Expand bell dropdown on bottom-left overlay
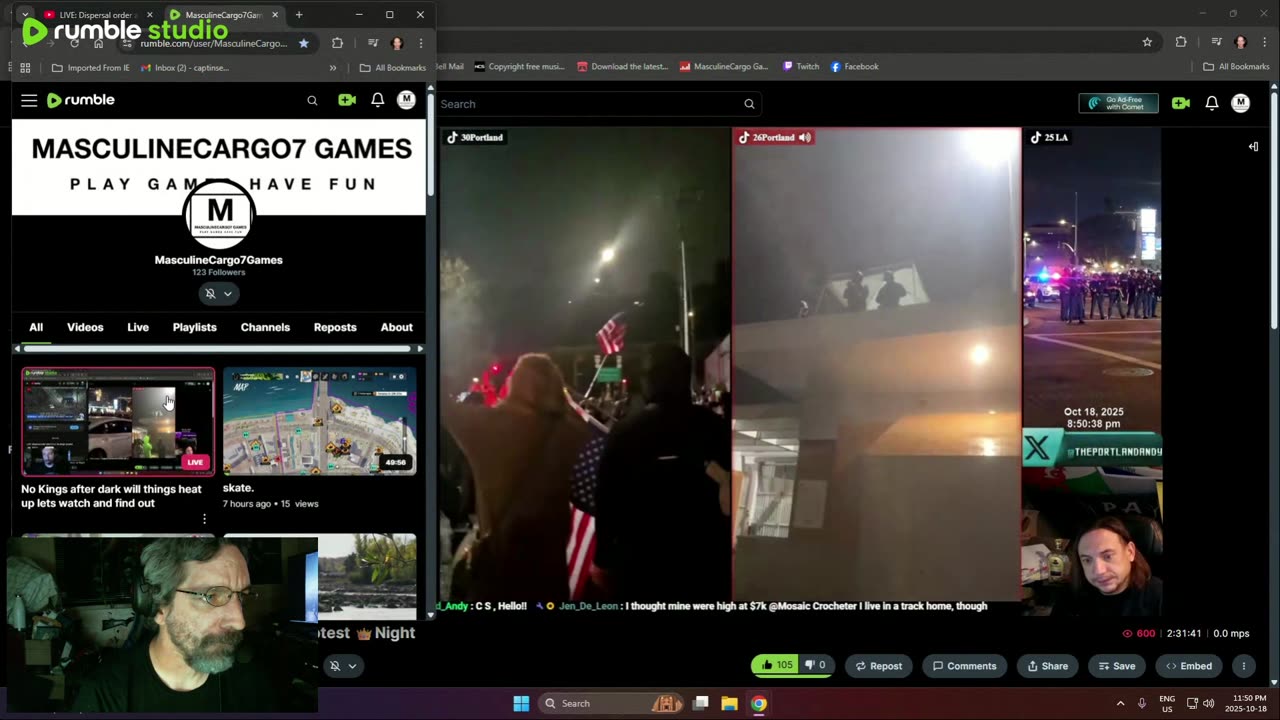This screenshot has height=720, width=1280. click(x=352, y=666)
